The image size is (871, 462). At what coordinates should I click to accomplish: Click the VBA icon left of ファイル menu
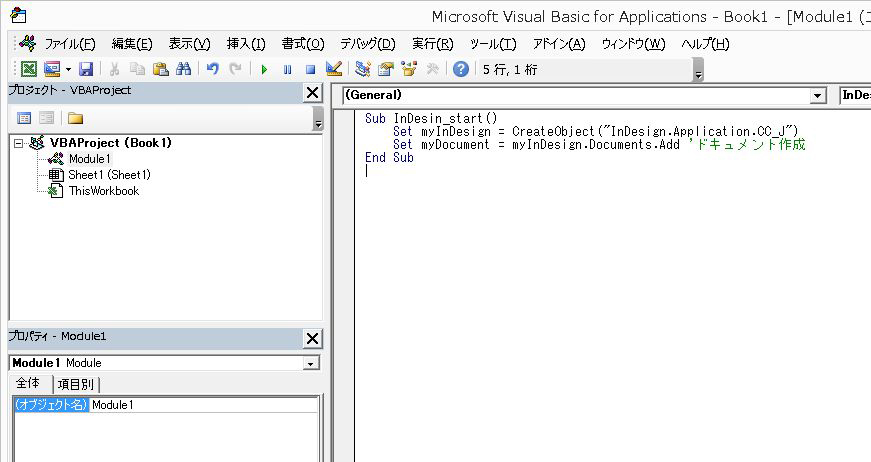[x=27, y=43]
